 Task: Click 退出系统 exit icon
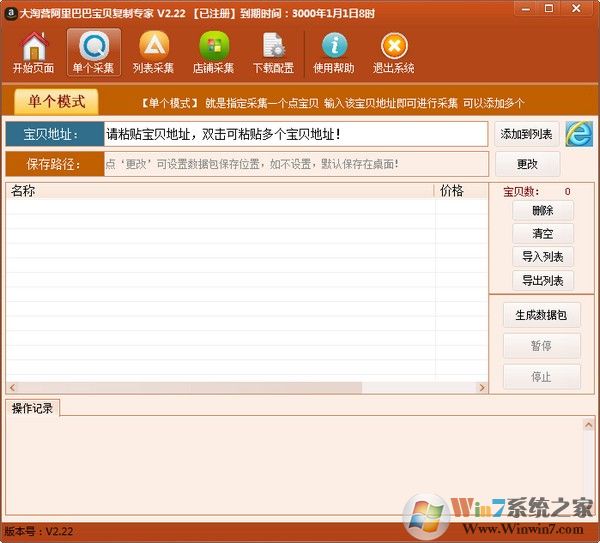pos(394,53)
